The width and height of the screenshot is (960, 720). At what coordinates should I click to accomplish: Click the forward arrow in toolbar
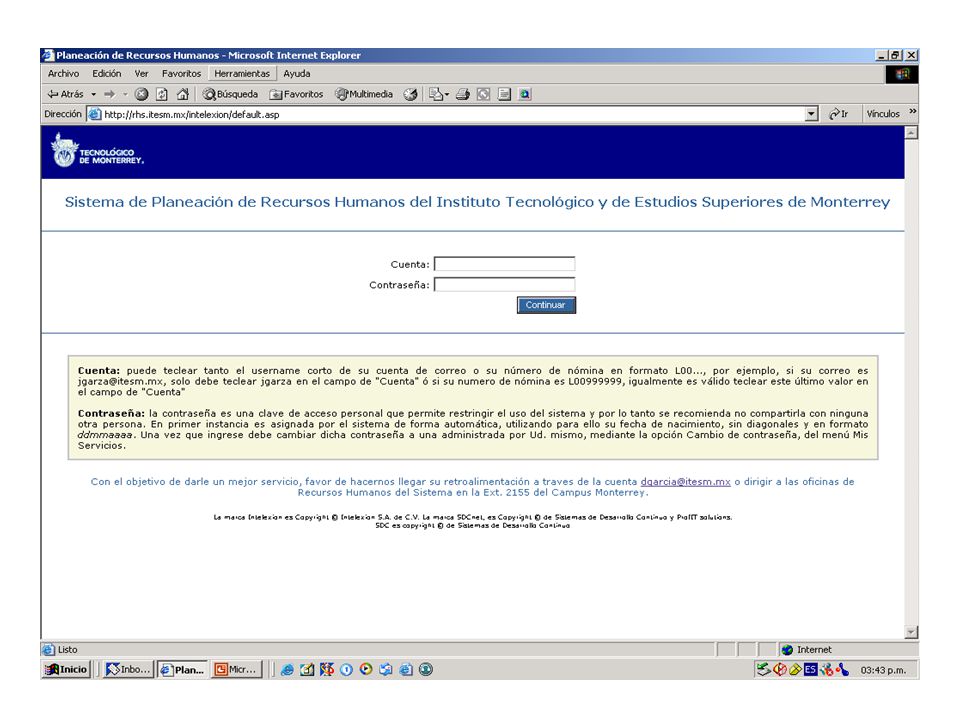pos(110,94)
